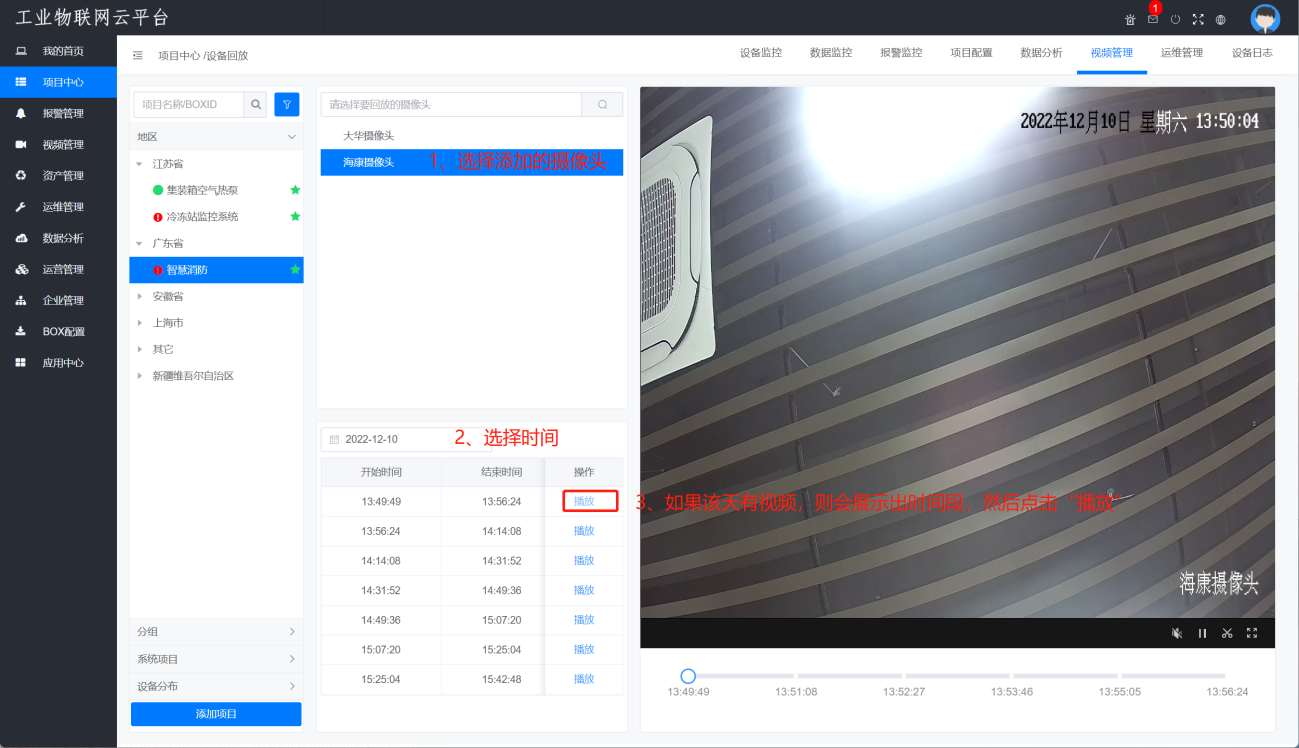Click the globe language icon

pyautogui.click(x=1220, y=19)
